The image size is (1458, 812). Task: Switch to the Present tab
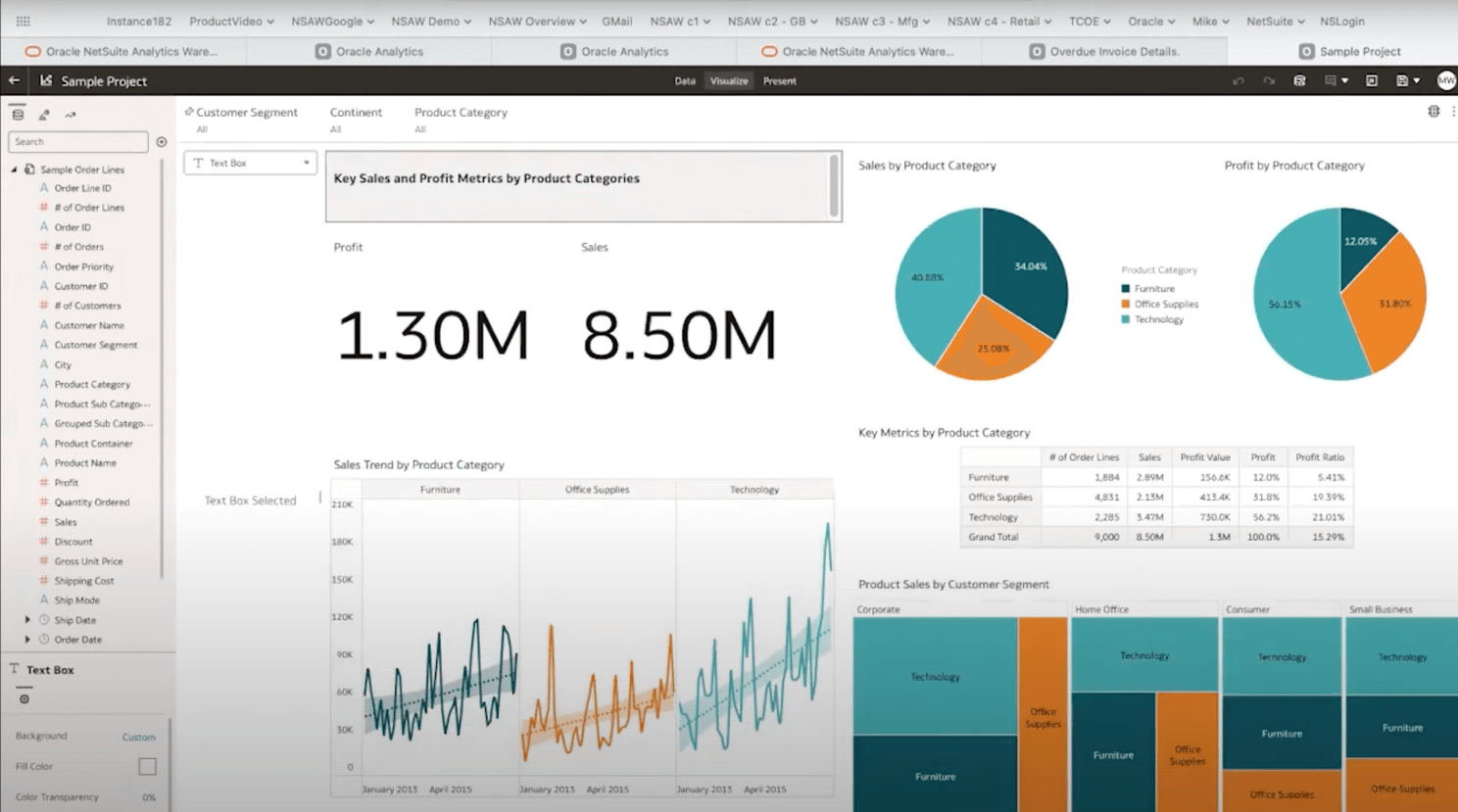click(x=779, y=80)
